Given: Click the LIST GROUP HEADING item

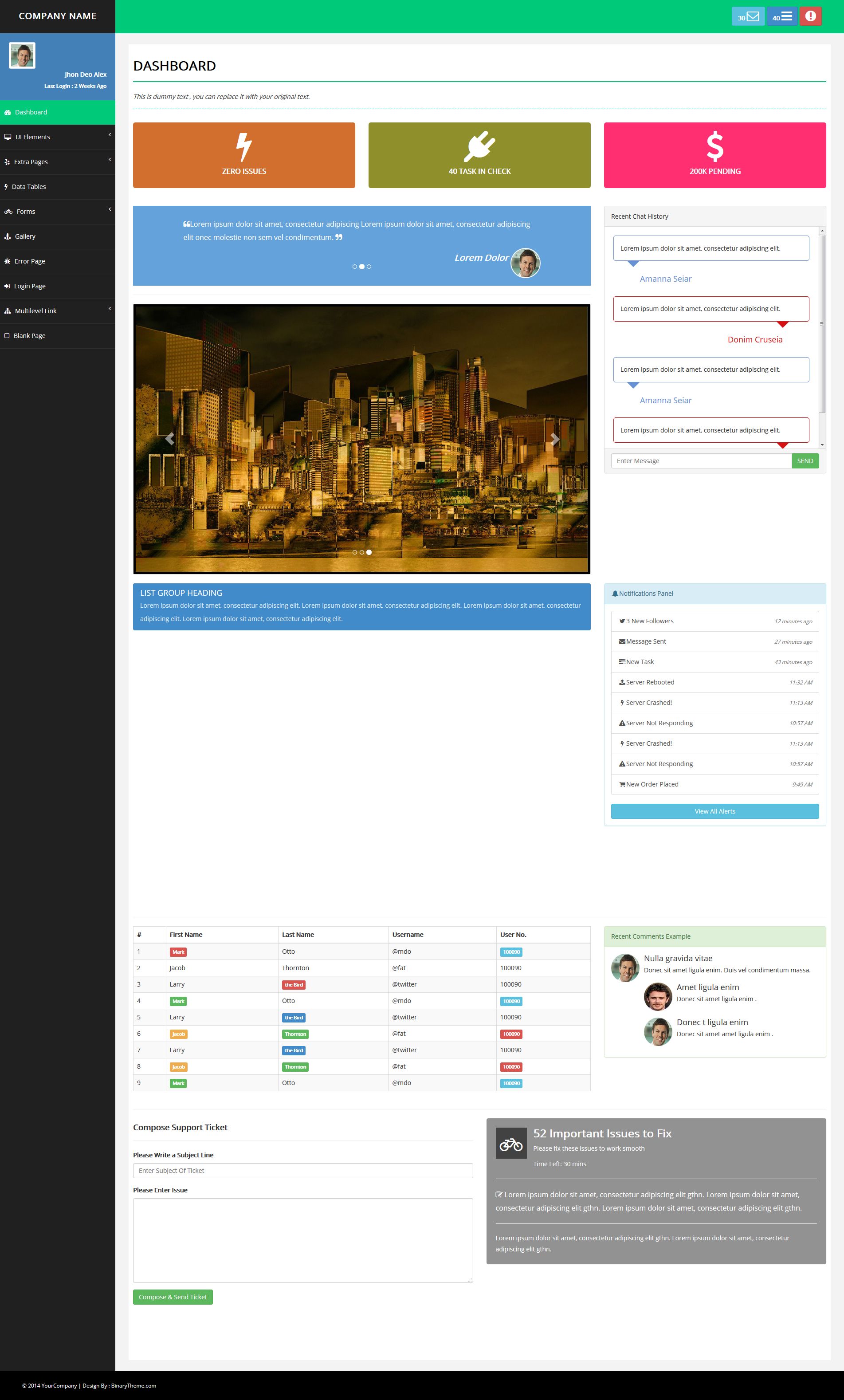Looking at the screenshot, I should pyautogui.click(x=362, y=607).
